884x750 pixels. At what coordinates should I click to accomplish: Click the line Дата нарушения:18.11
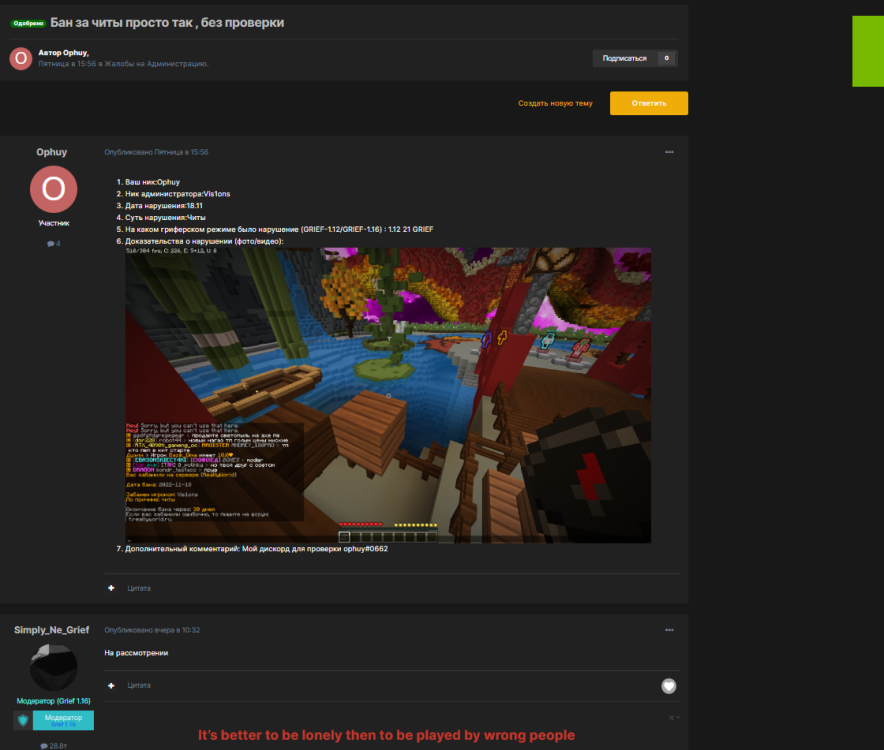tap(163, 206)
